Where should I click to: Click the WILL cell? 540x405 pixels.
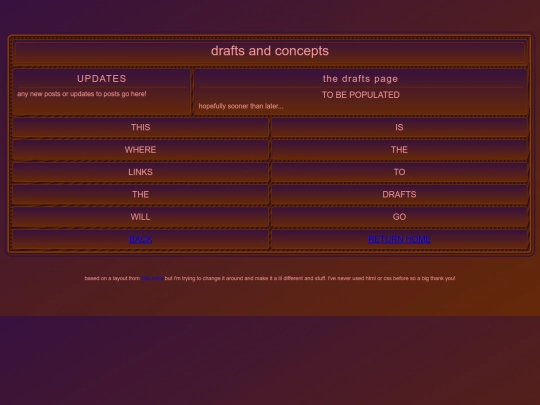(x=141, y=217)
